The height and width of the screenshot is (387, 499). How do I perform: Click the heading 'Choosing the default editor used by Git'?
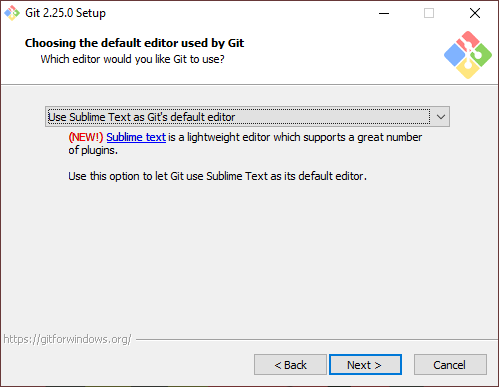pyautogui.click(x=134, y=43)
